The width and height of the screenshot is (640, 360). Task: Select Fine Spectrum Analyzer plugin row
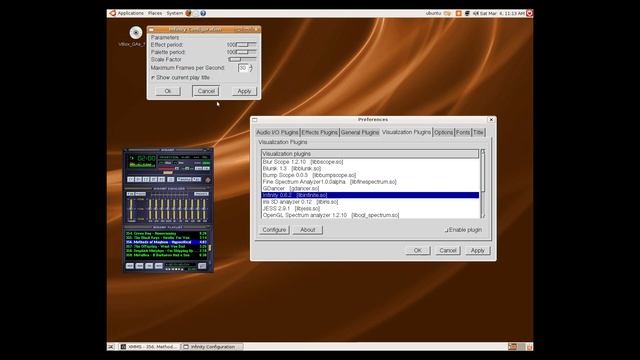click(x=370, y=182)
